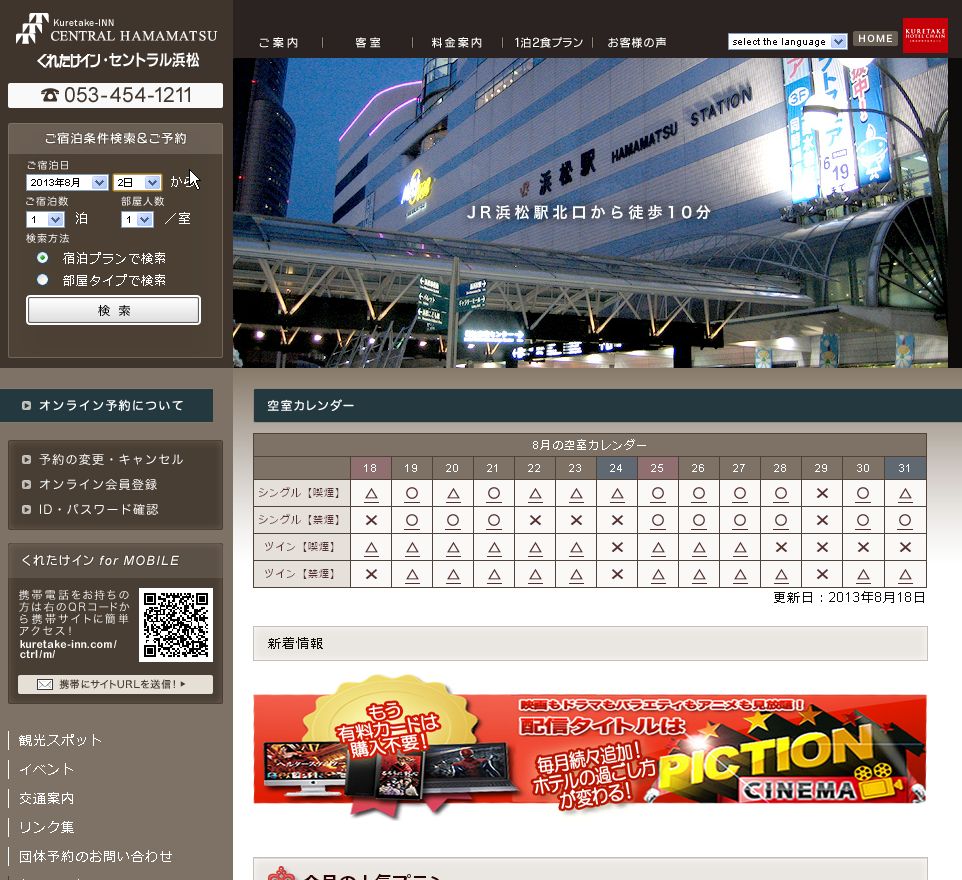Click triangle for ツイン禁煙 on day 23
This screenshot has width=962, height=880.
tap(576, 575)
